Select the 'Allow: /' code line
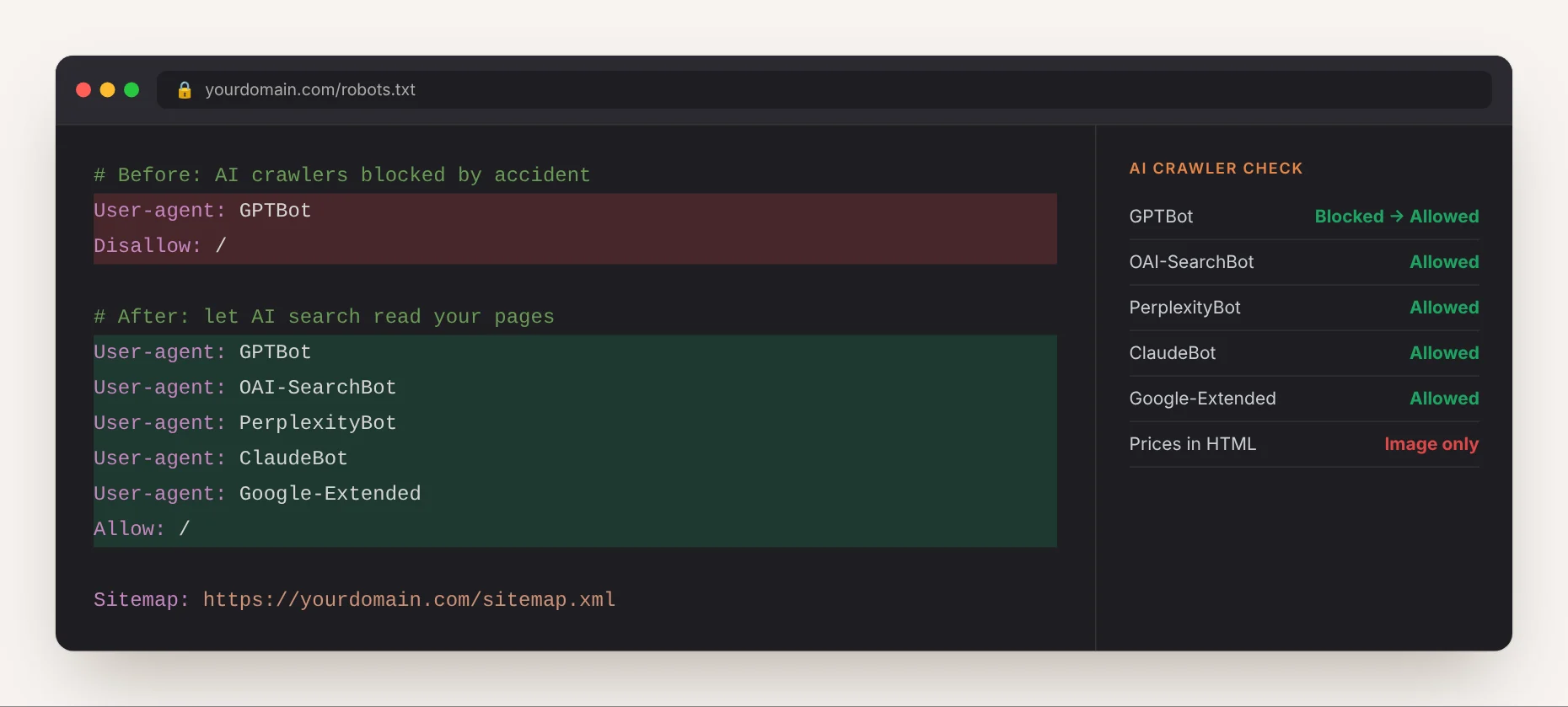Image resolution: width=1568 pixels, height=707 pixels. point(142,529)
